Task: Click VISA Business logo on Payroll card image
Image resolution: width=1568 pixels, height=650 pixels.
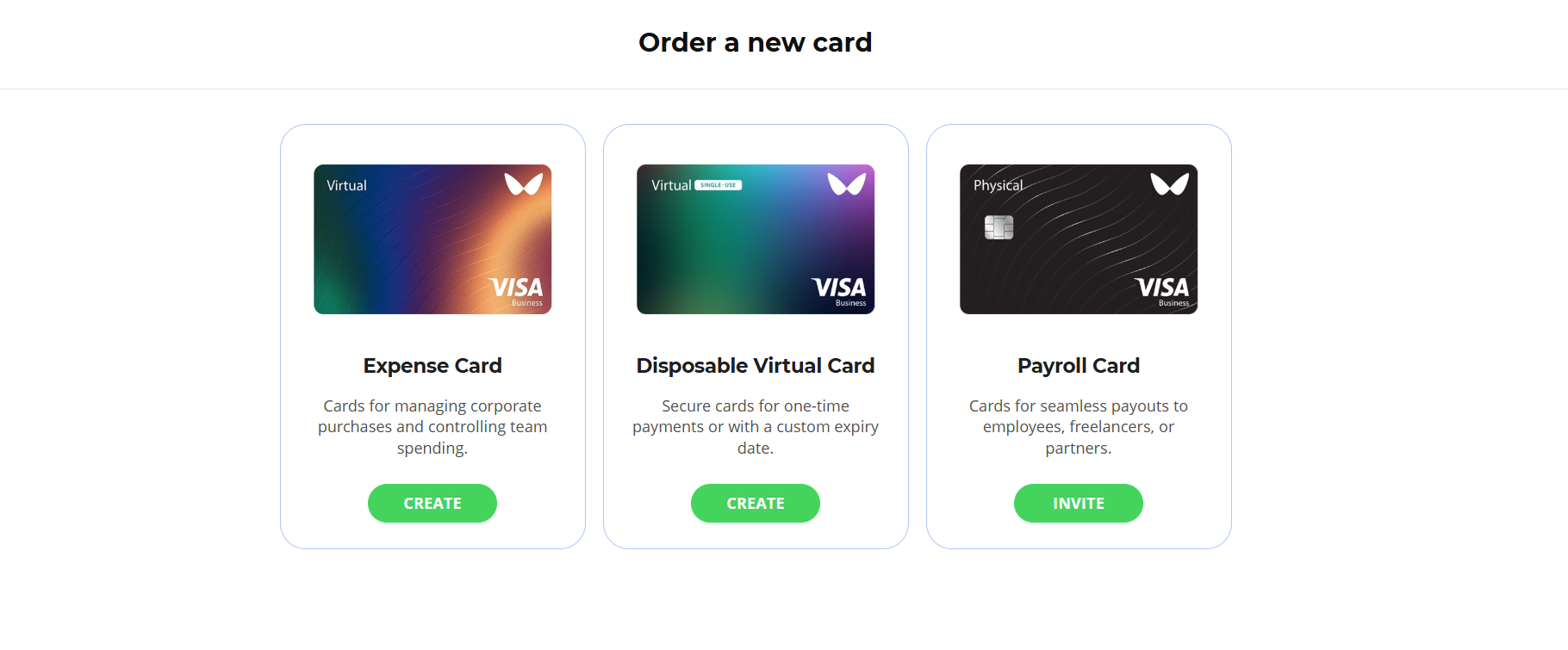Action: click(x=1162, y=291)
